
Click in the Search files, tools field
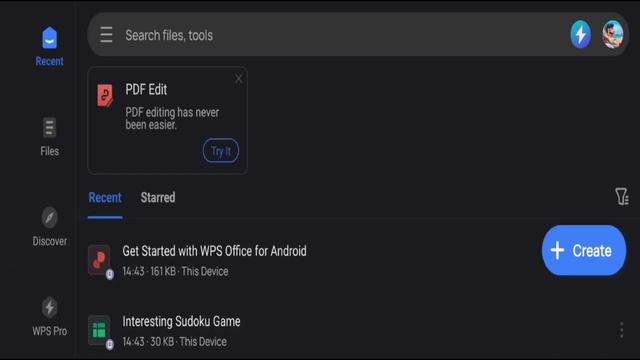tap(343, 35)
